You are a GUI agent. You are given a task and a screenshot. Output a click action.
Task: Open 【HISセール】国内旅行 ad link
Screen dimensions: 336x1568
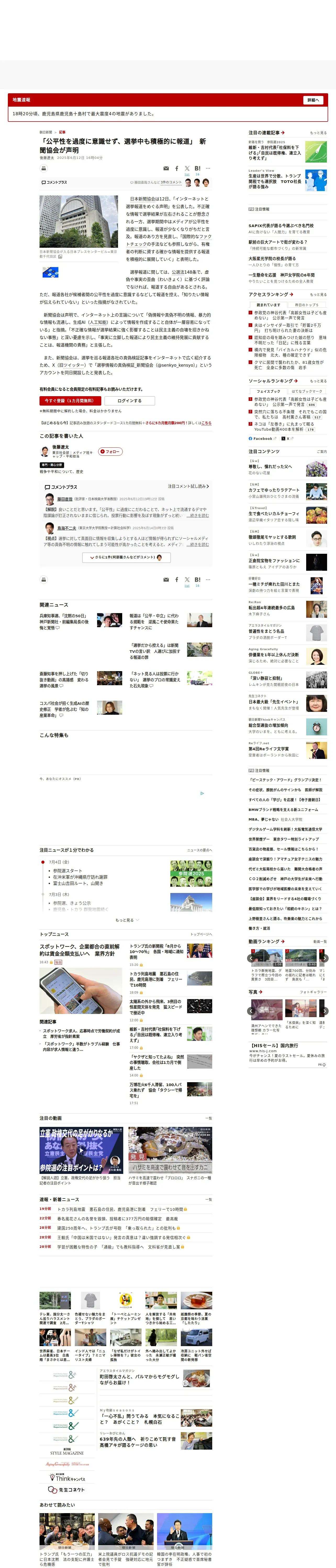point(274,1046)
